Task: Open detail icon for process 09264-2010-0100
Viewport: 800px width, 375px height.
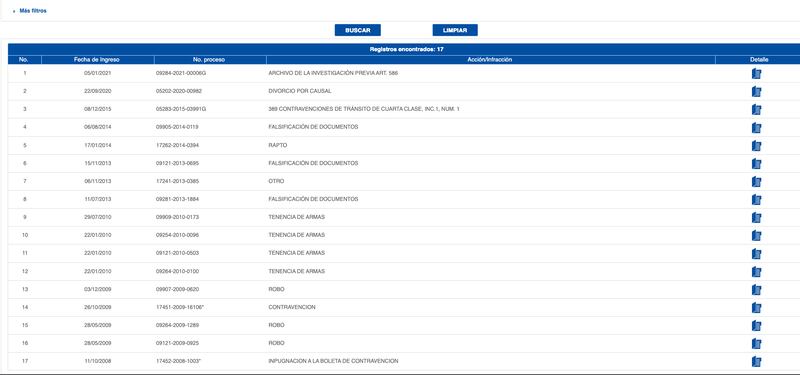Action: point(756,271)
